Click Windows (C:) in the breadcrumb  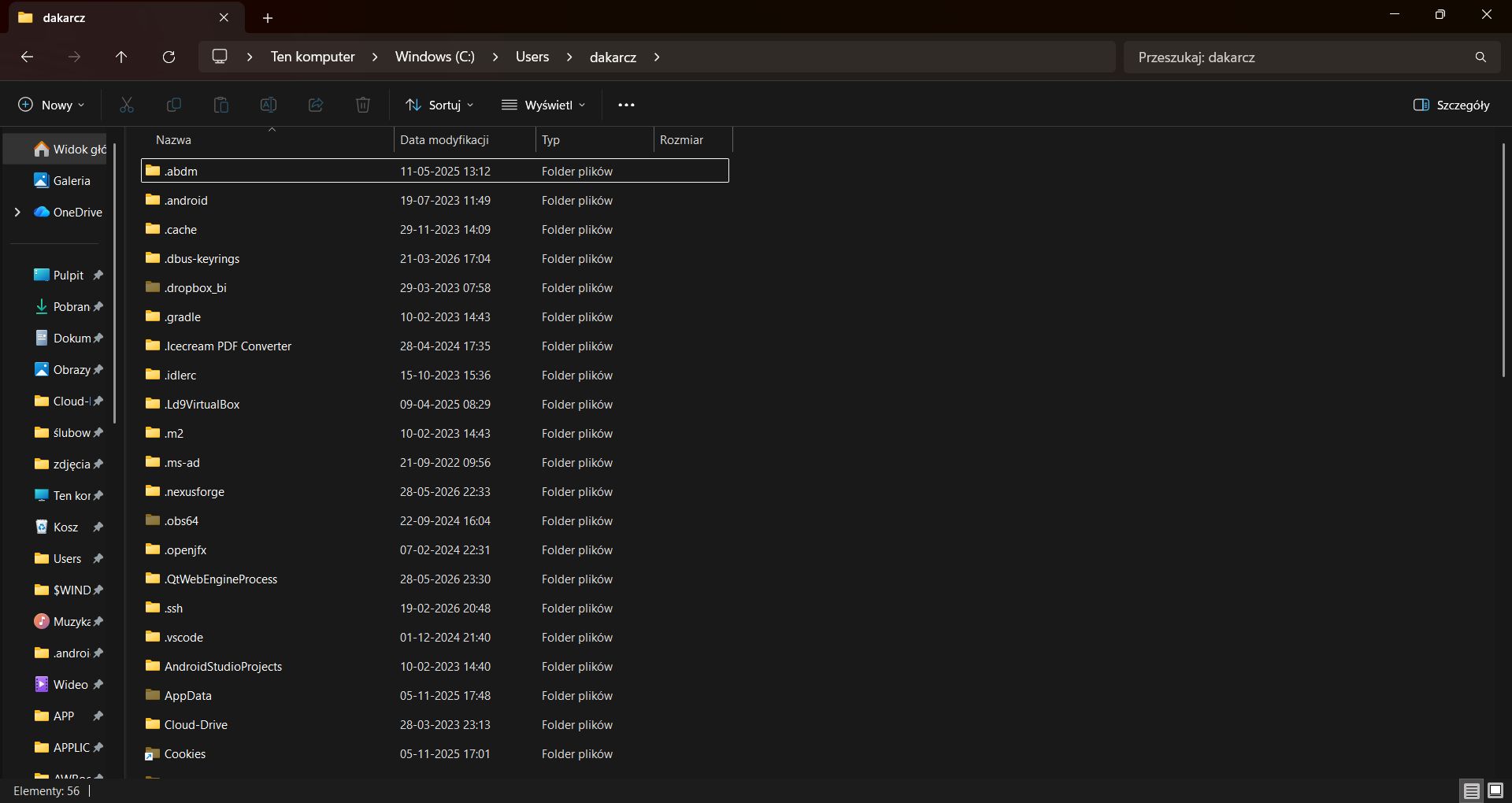tap(435, 57)
